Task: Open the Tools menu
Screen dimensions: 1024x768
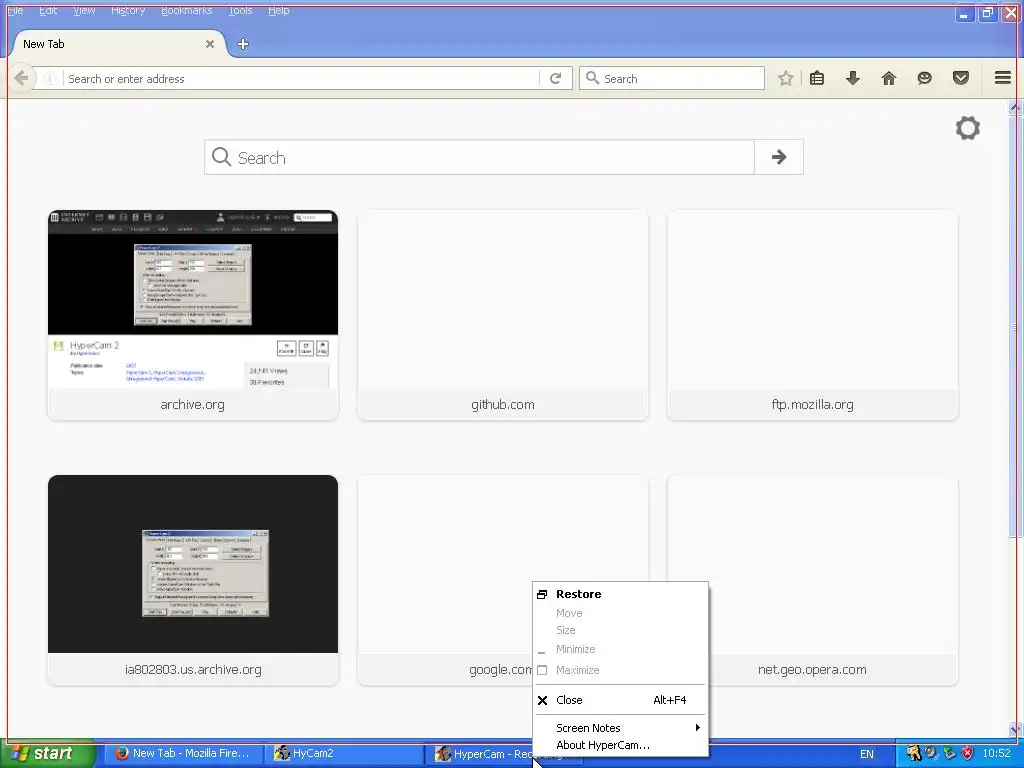Action: click(240, 10)
